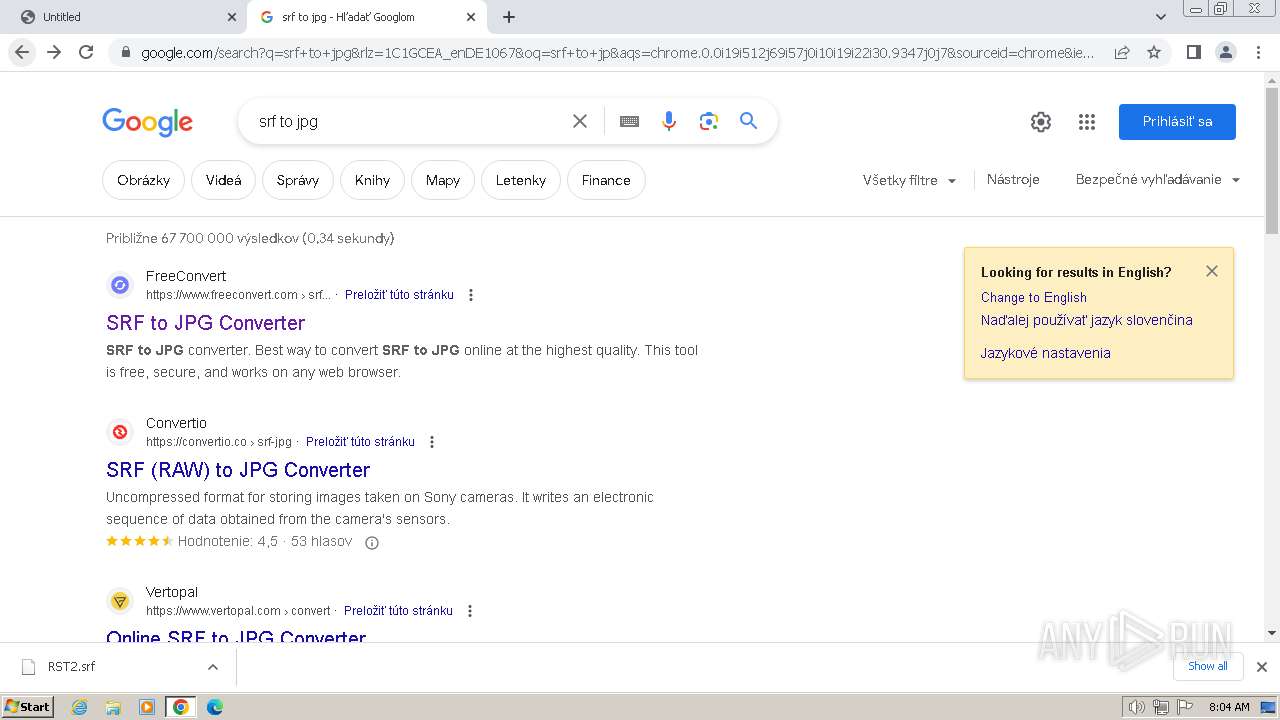1280x720 pixels.
Task: Dismiss the English results language notice
Action: (x=1212, y=271)
